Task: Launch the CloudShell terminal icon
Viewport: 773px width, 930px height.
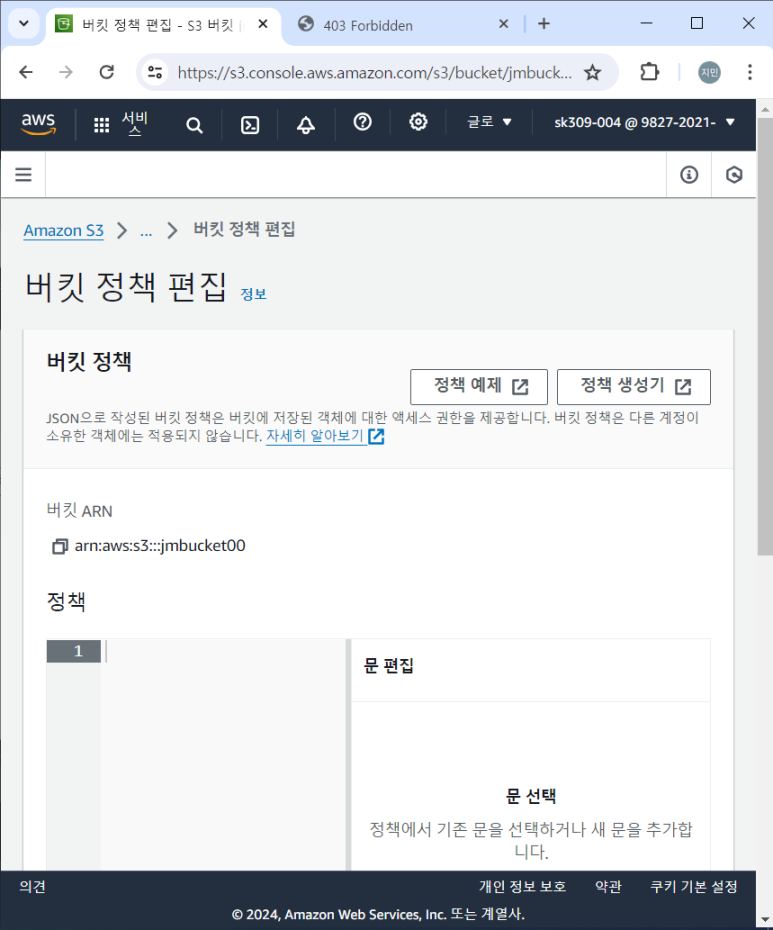Action: coord(250,125)
